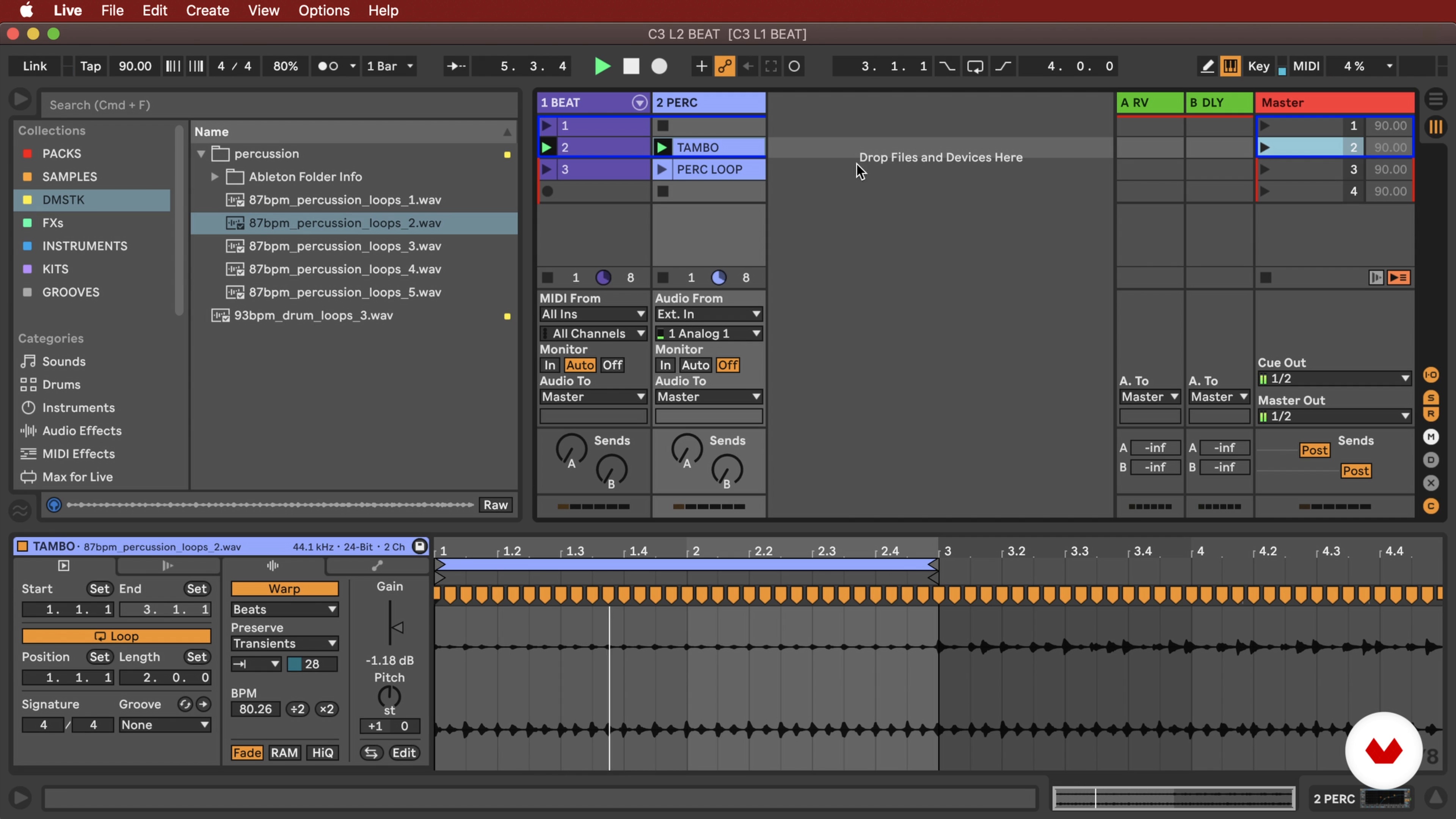The height and width of the screenshot is (819, 1456).
Task: Toggle the browser preview headphone button
Action: click(x=54, y=505)
